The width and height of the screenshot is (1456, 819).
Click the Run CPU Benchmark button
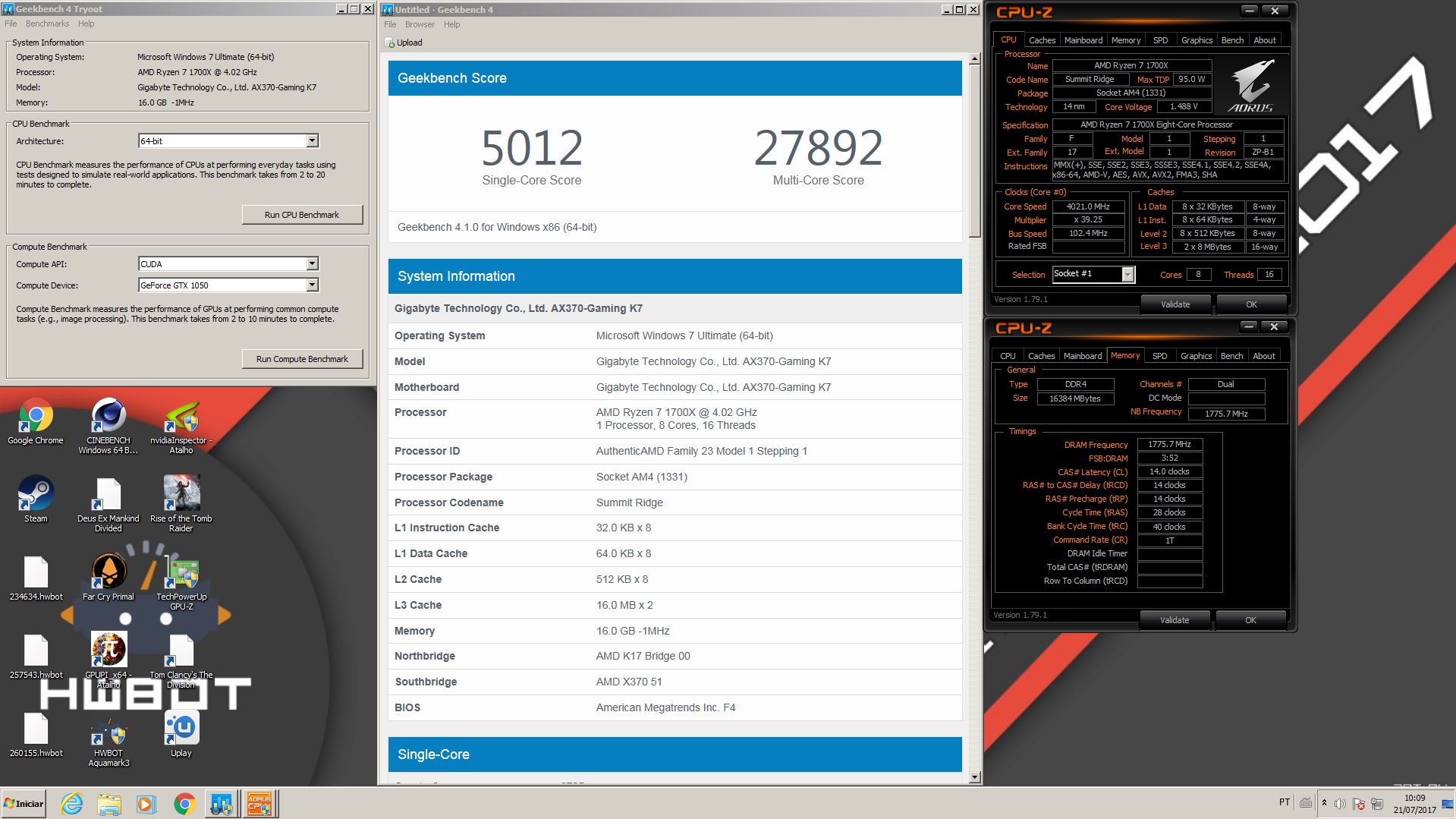click(x=302, y=215)
